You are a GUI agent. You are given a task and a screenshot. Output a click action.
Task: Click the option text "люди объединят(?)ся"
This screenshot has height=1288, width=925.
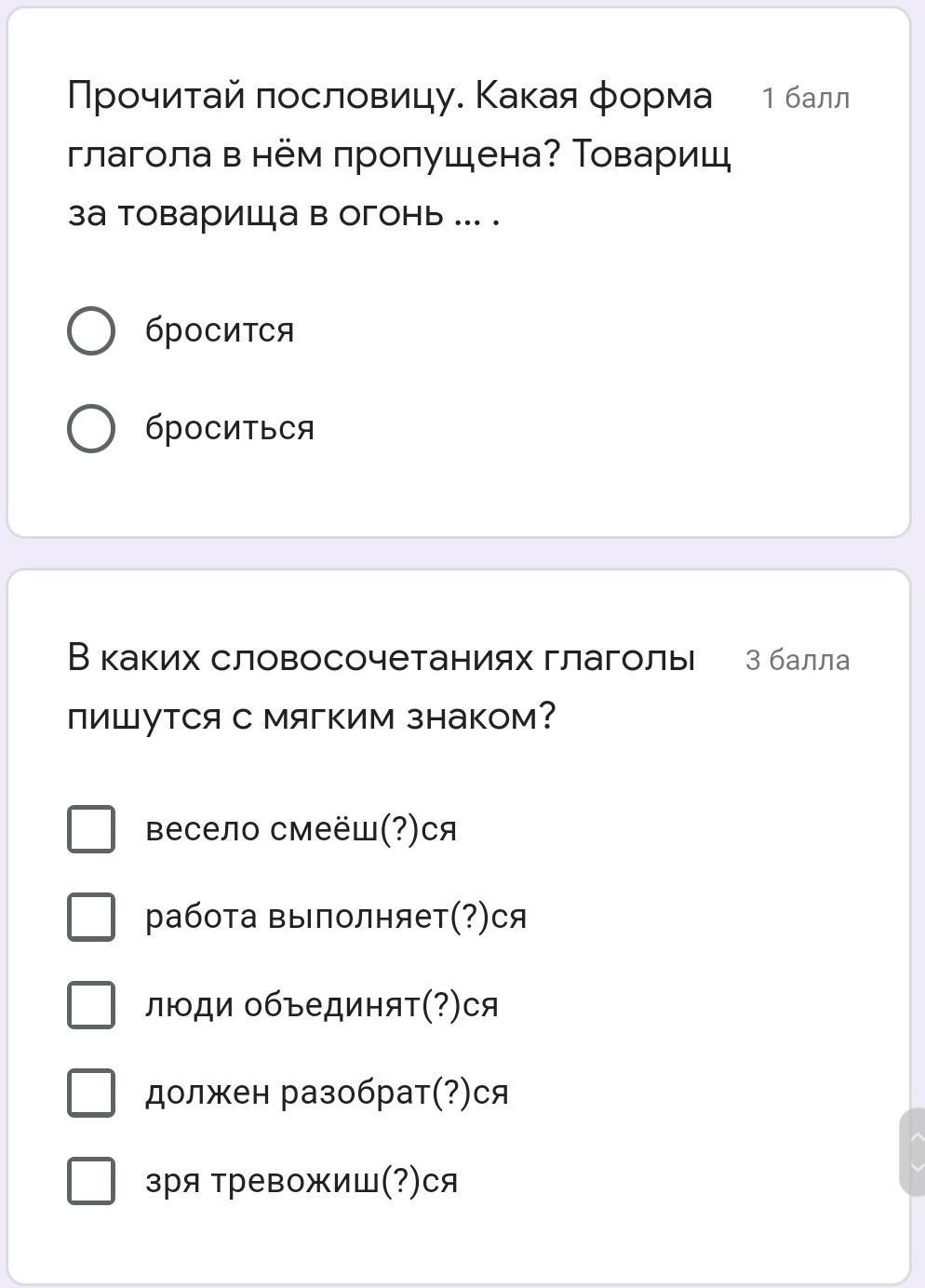(x=322, y=1005)
